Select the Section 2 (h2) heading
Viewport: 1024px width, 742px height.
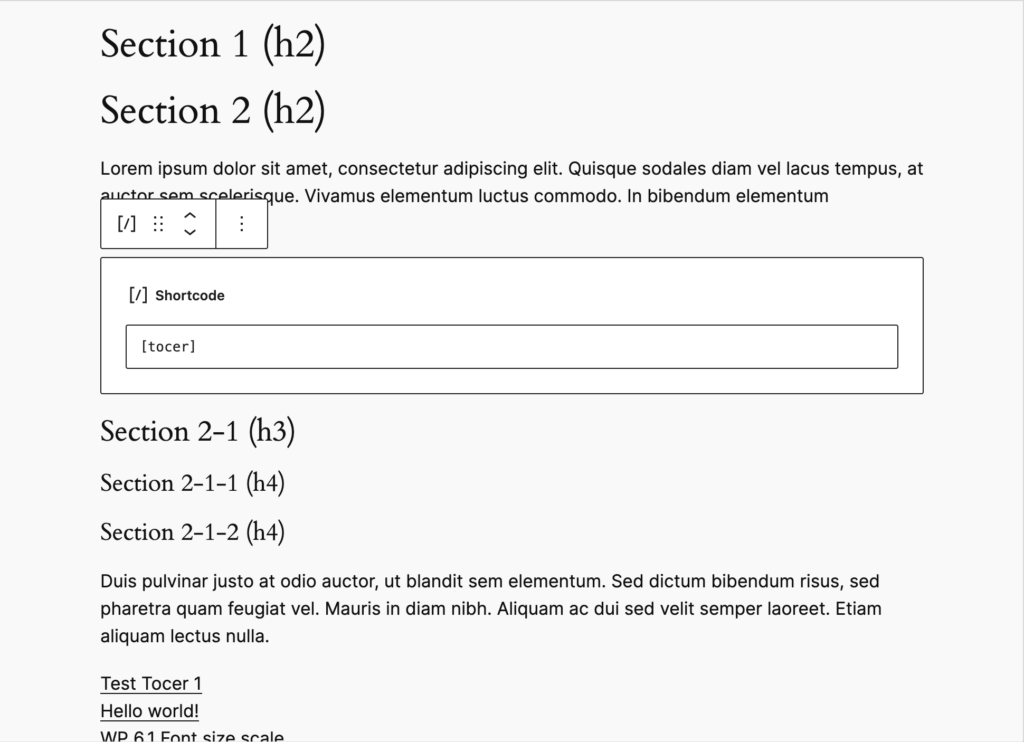click(213, 110)
